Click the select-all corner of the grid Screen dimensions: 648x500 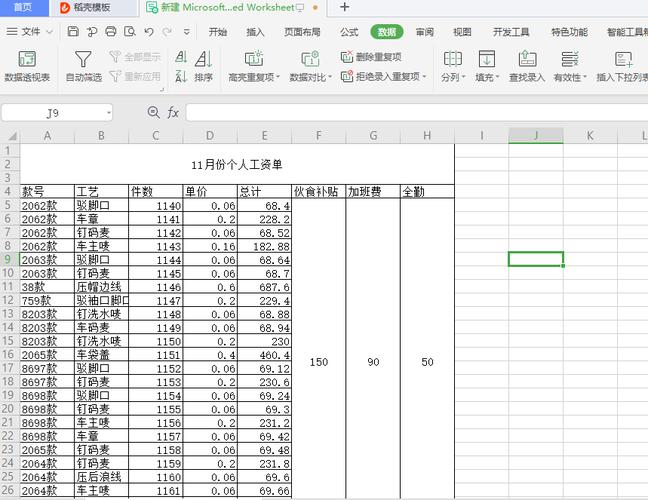pyautogui.click(x=10, y=136)
